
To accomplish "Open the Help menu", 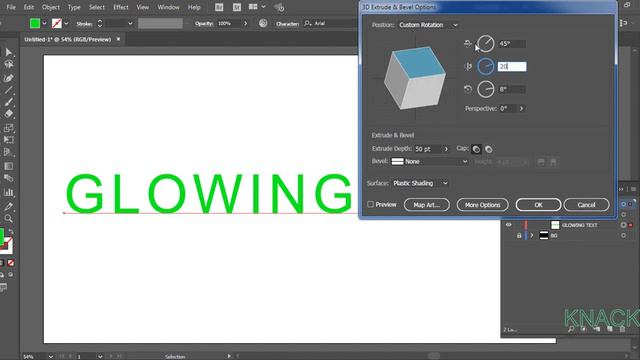I will [x=194, y=7].
